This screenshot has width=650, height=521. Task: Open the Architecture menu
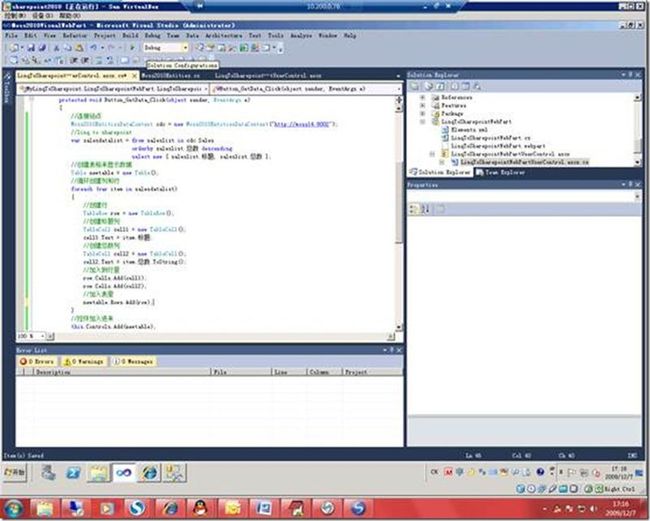point(223,36)
